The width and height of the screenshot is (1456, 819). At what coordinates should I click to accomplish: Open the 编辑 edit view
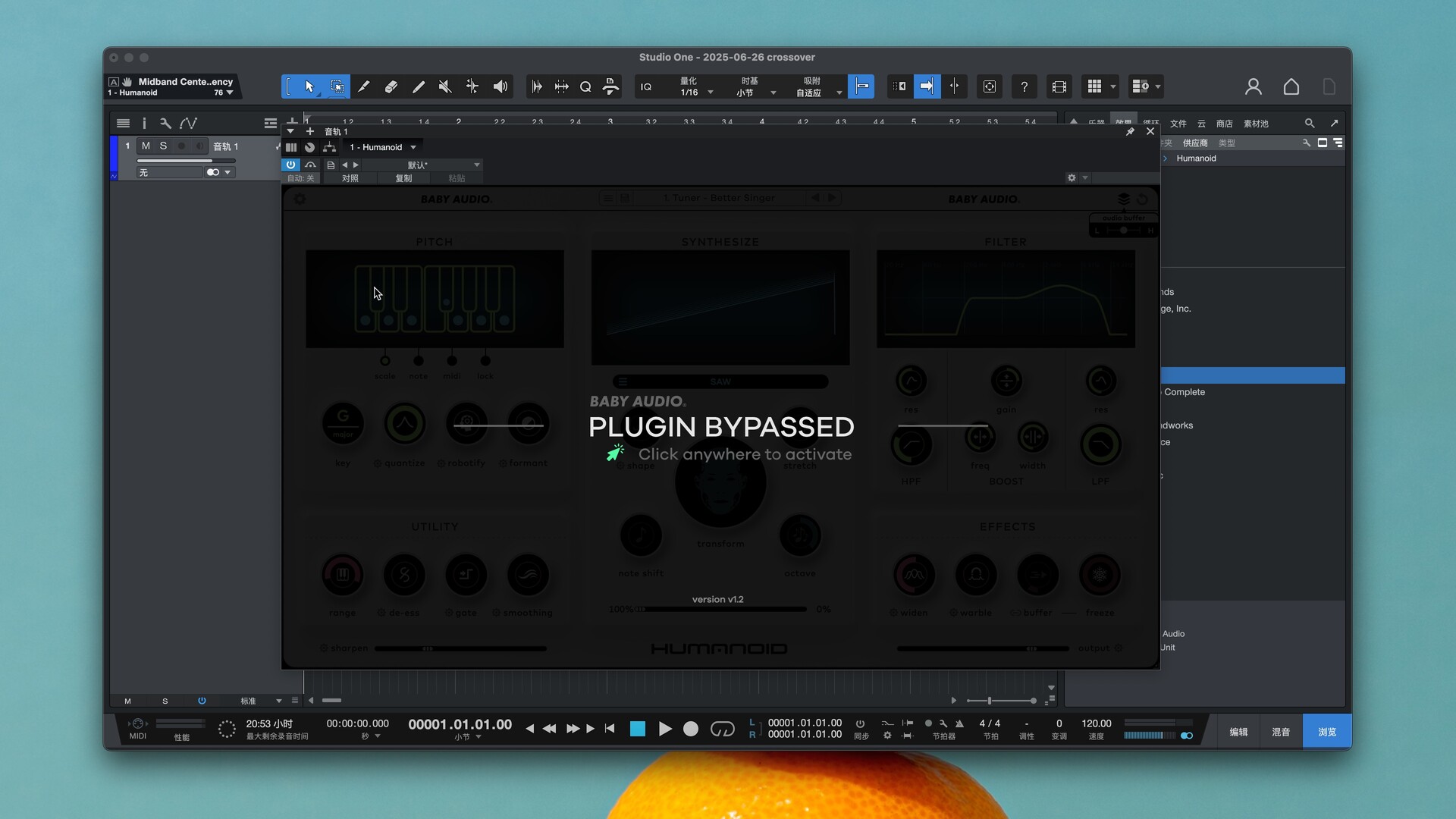point(1238,732)
